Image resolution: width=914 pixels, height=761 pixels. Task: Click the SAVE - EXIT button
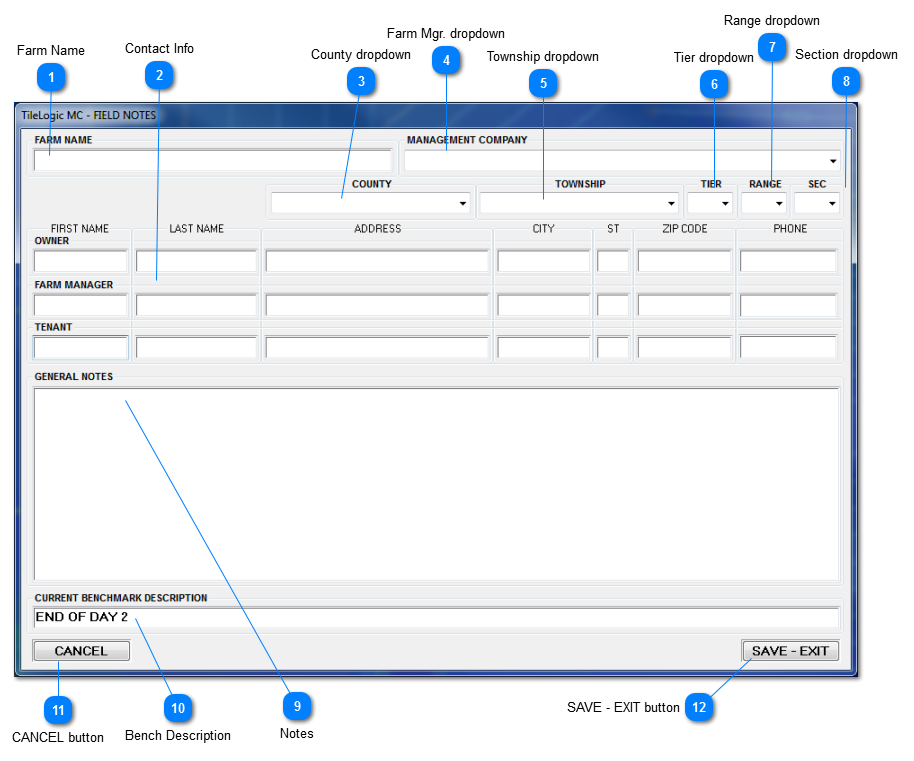point(790,651)
